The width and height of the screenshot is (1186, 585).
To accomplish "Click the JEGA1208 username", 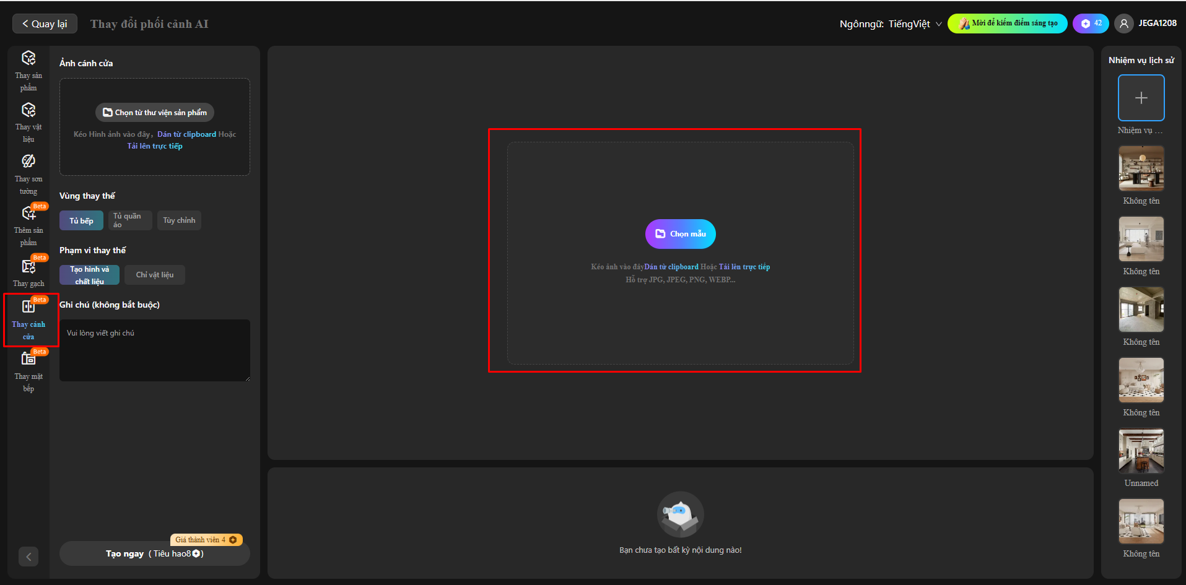I will click(x=1157, y=23).
